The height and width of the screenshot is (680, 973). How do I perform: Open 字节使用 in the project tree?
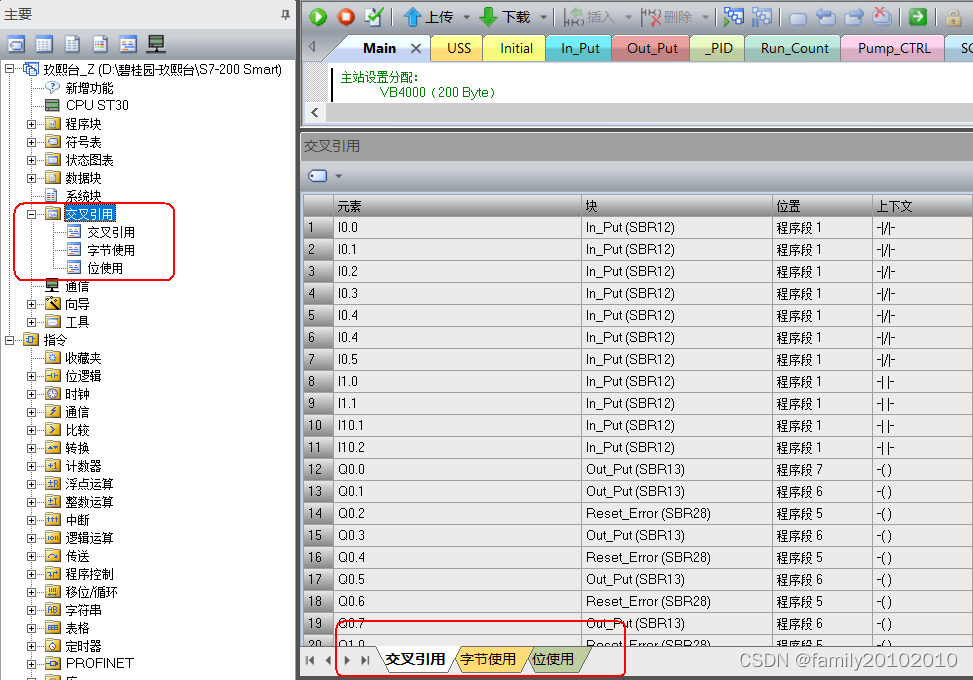pyautogui.click(x=110, y=250)
